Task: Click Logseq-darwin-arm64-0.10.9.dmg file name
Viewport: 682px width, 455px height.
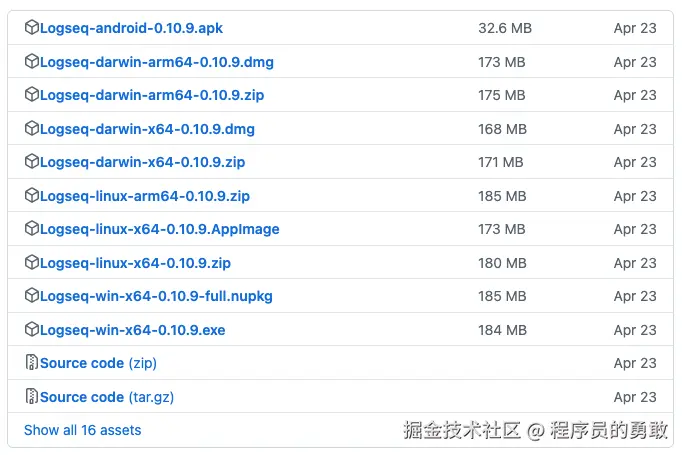Action: [156, 62]
